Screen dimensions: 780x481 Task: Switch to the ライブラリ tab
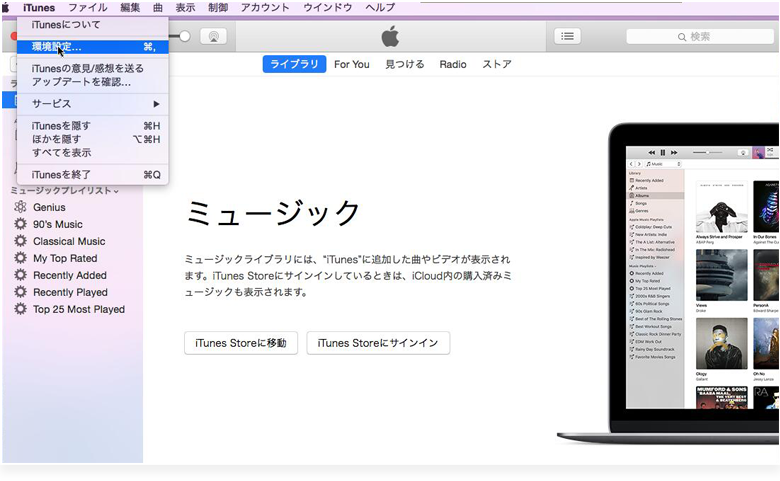(294, 64)
